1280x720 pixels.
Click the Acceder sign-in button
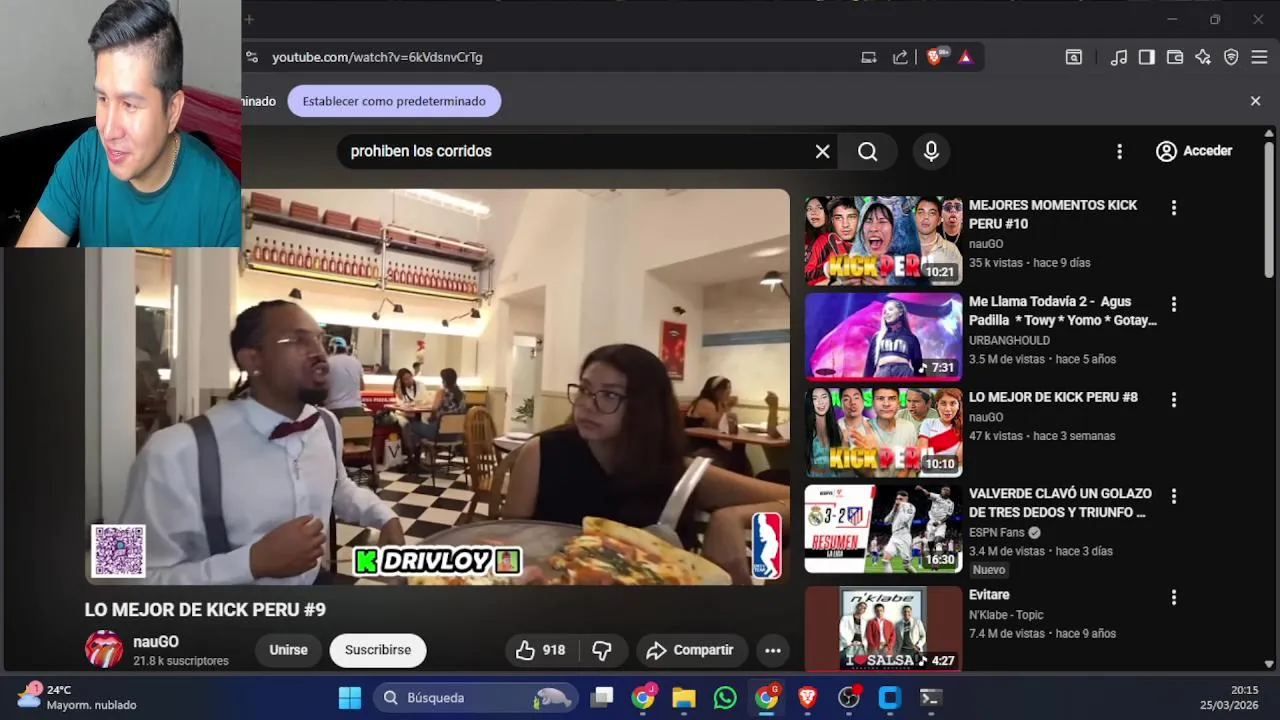point(1194,151)
